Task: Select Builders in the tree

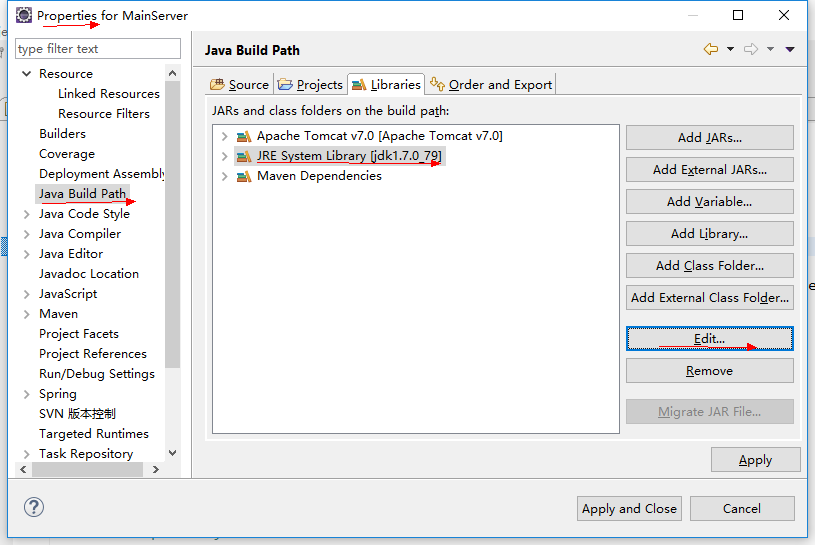Action: [62, 134]
